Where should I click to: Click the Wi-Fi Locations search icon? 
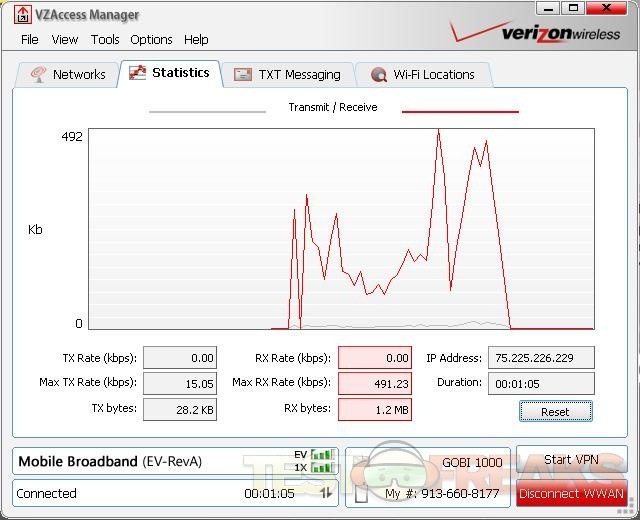pos(379,75)
